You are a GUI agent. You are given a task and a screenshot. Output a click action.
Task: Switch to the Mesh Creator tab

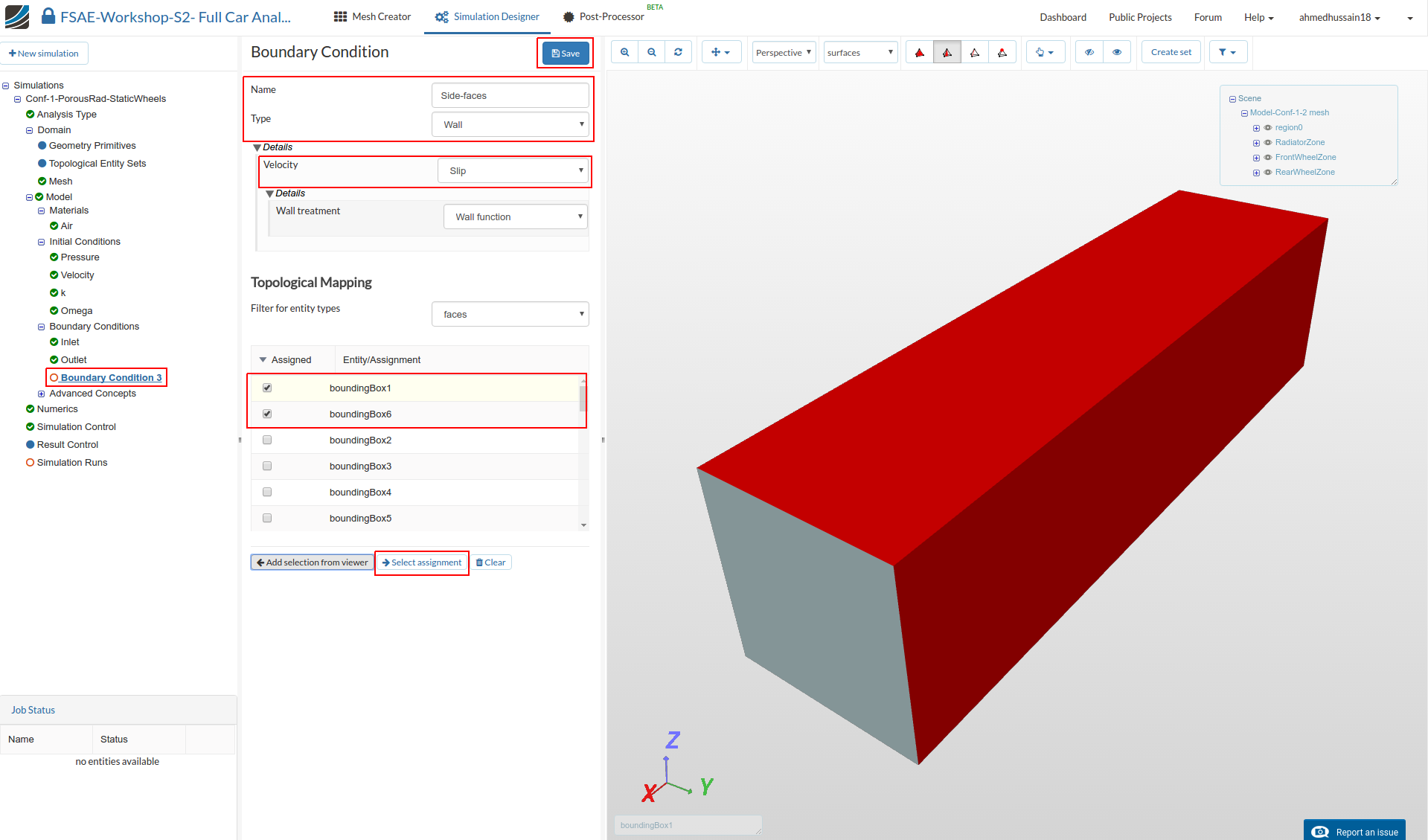372,16
